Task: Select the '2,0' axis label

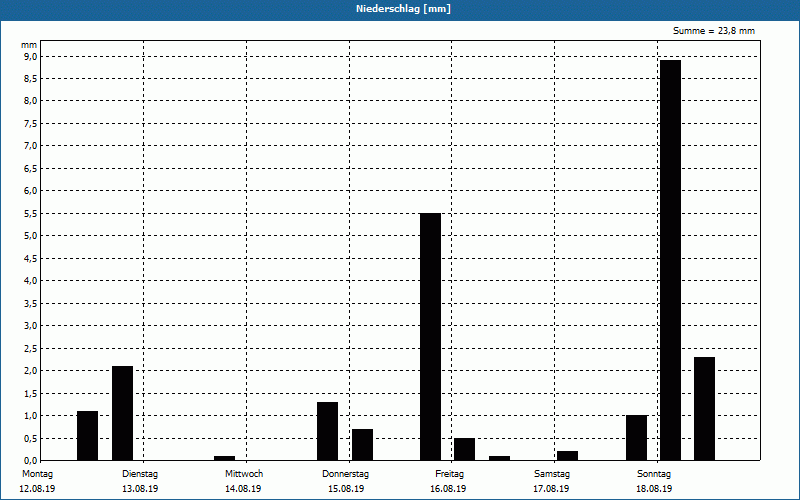Action: pos(31,371)
